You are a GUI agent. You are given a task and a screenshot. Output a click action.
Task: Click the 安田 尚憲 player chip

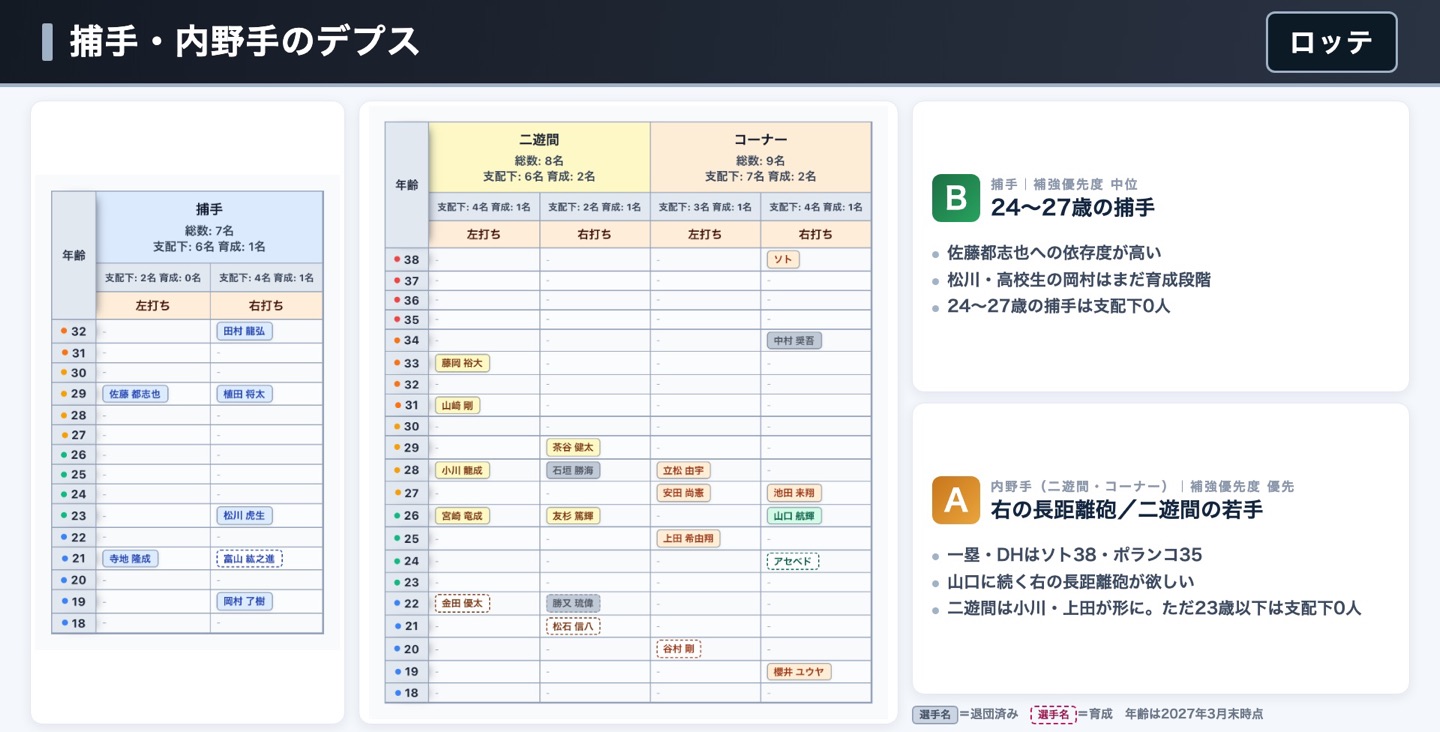(683, 492)
